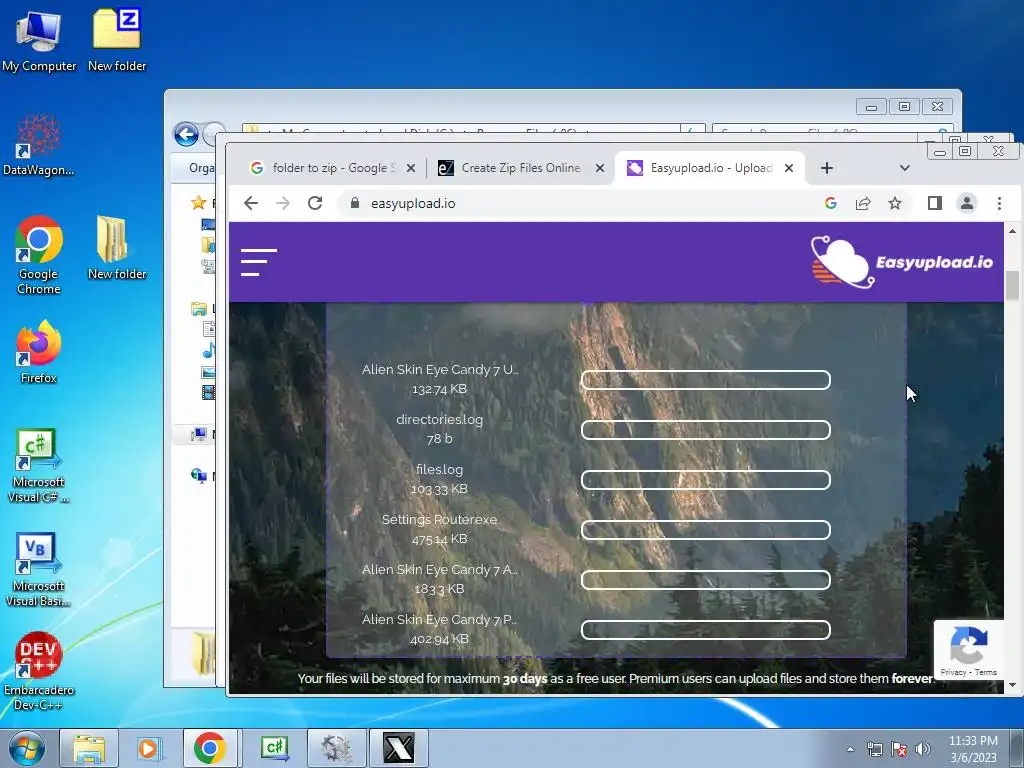Image resolution: width=1024 pixels, height=768 pixels.
Task: Click the 'Alien Skin Eye Candy 7 A..' file name
Action: (x=440, y=569)
